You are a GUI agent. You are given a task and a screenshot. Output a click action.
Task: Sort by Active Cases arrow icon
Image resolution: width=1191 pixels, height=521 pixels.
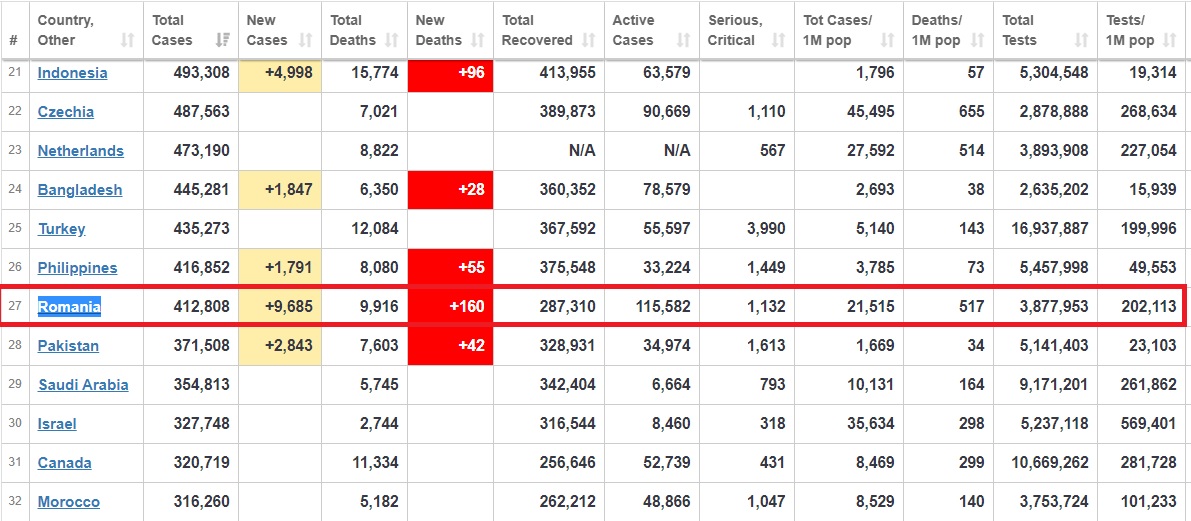pos(683,41)
